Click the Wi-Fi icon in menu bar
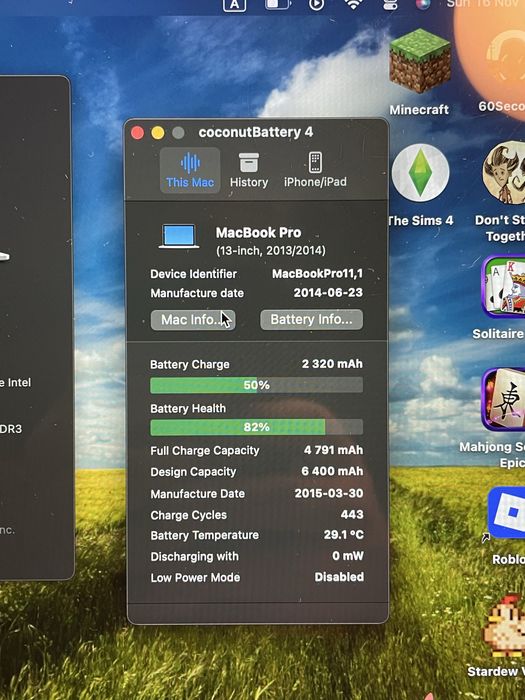The width and height of the screenshot is (525, 700). click(353, 4)
